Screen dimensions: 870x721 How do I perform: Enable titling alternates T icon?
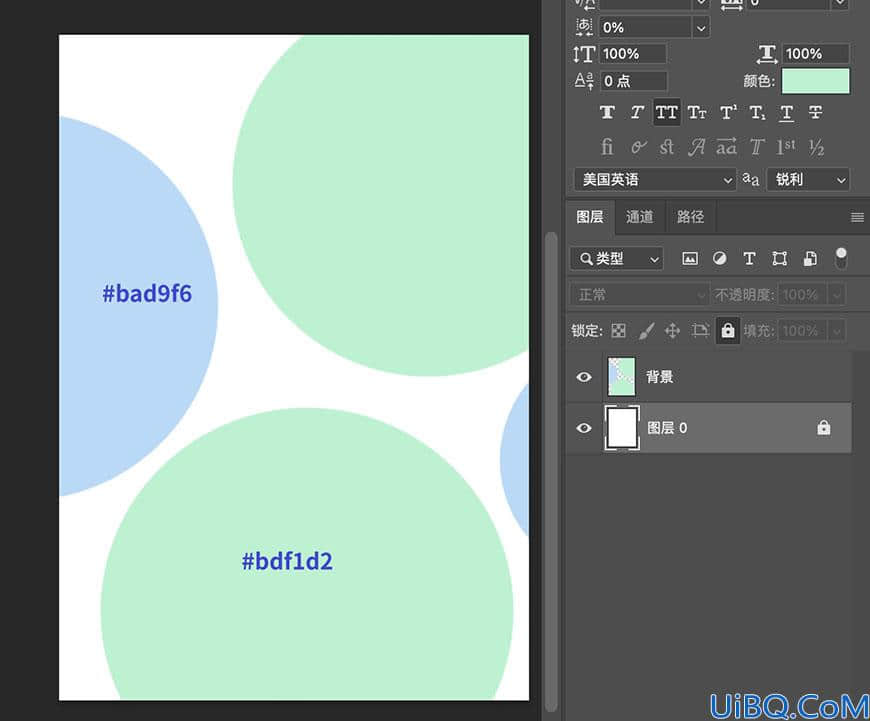click(x=757, y=147)
